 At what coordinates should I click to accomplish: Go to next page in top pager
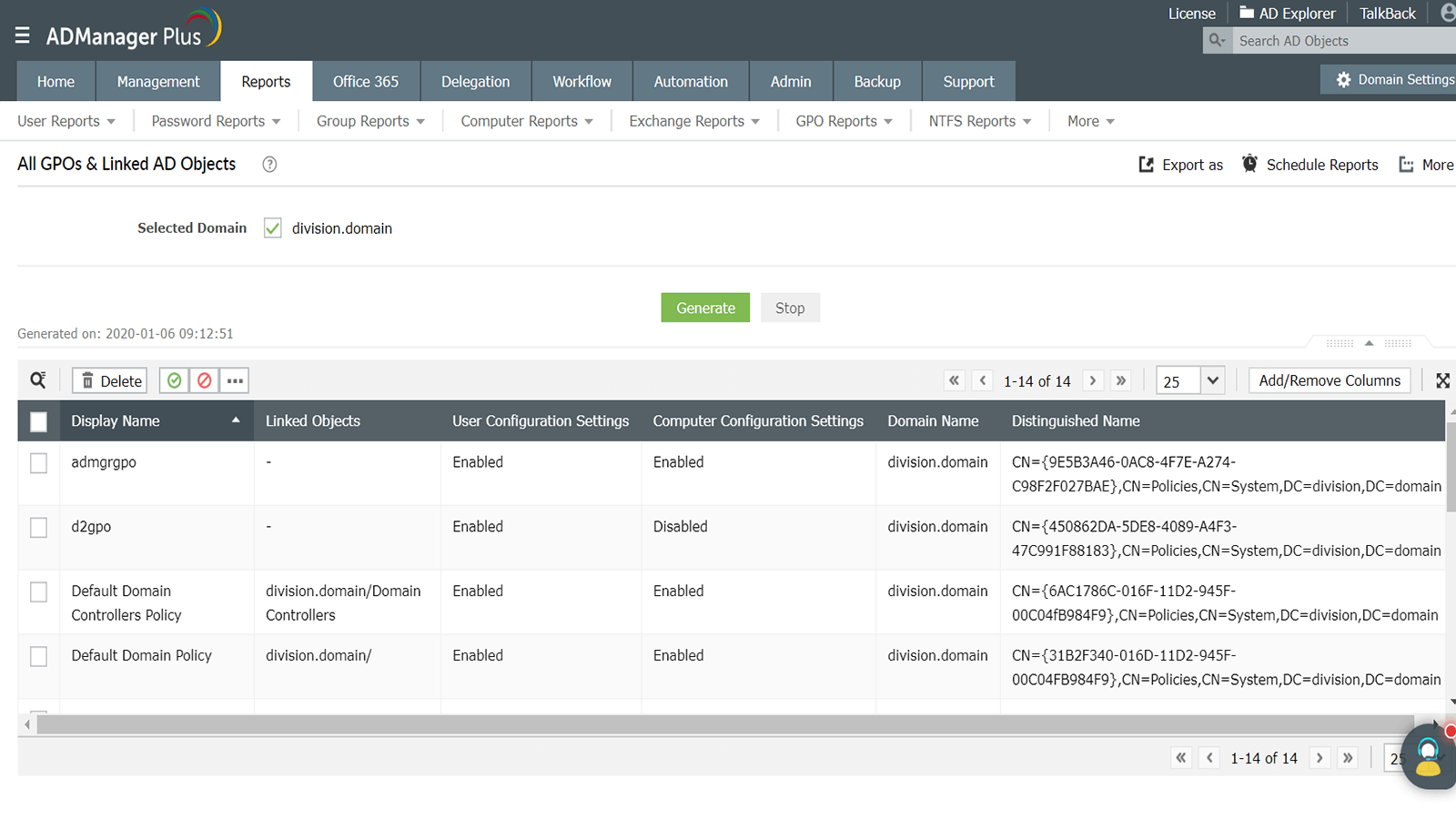click(1093, 380)
